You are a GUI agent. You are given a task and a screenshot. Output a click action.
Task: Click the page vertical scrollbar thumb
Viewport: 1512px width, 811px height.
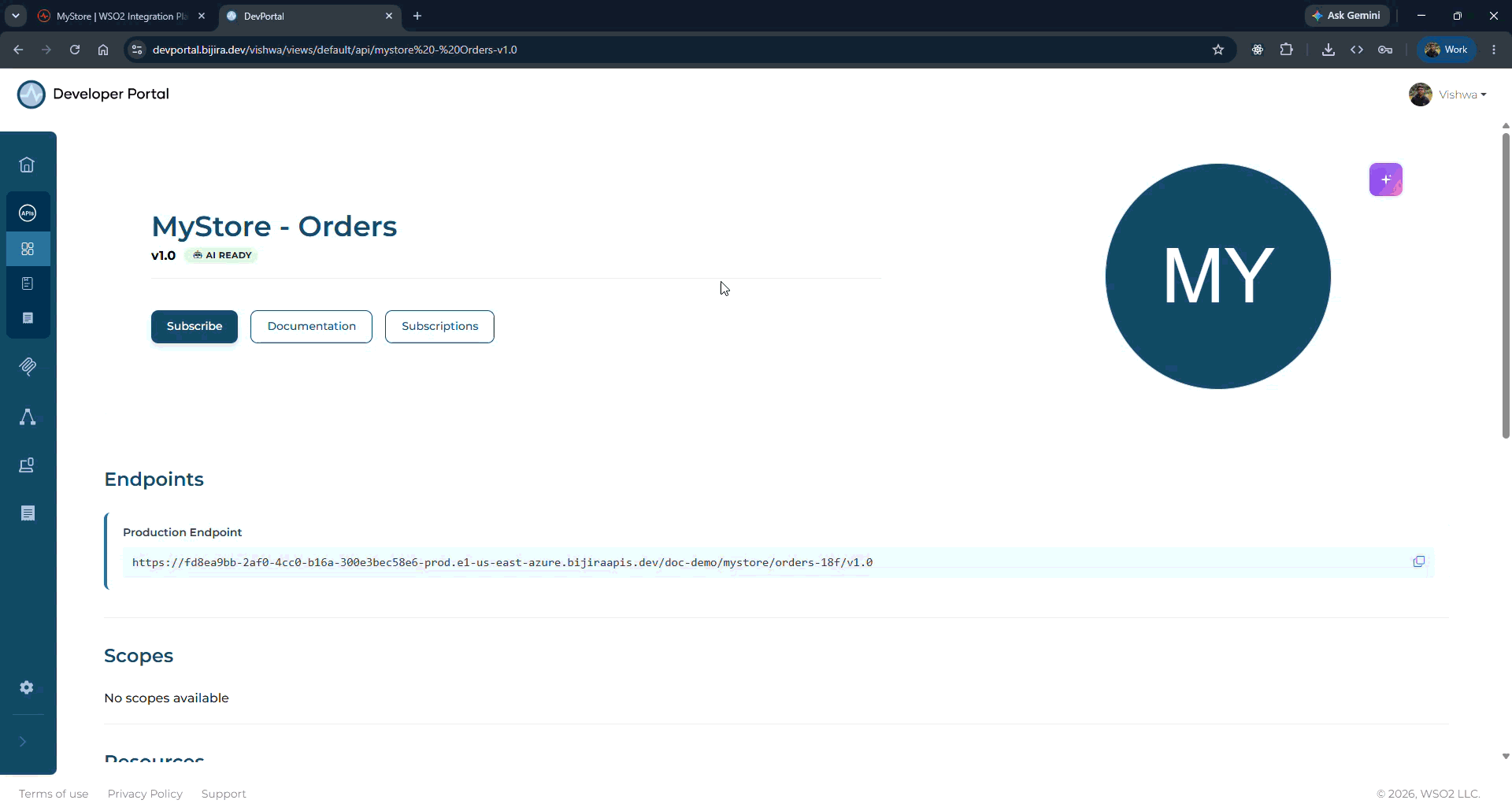pos(1506,285)
